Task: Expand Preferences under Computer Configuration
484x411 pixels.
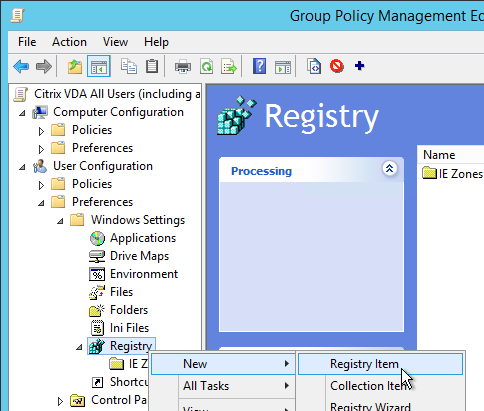Action: [41, 149]
